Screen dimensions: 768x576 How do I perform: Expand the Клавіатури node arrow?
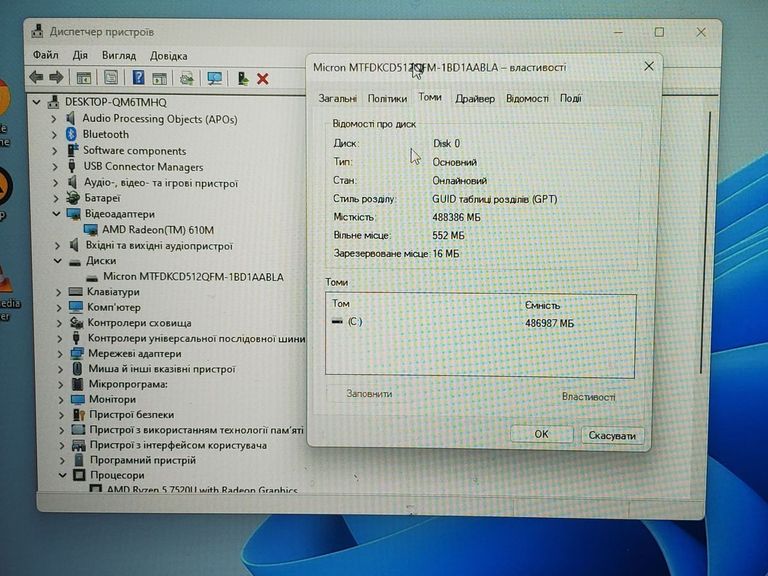[59, 292]
